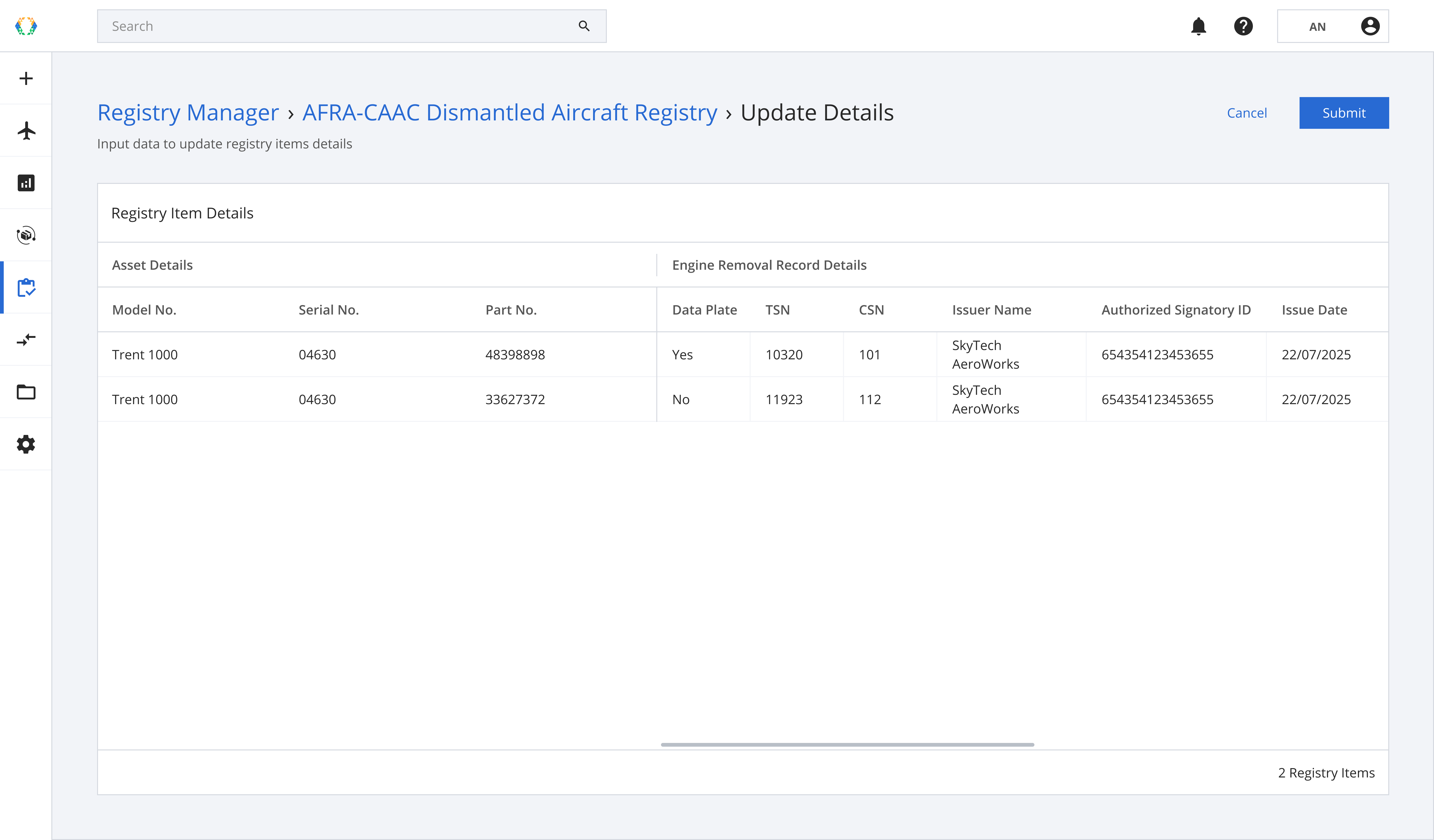Image resolution: width=1434 pixels, height=840 pixels.
Task: Go to Registry Manager breadcrumb link
Action: click(x=188, y=113)
